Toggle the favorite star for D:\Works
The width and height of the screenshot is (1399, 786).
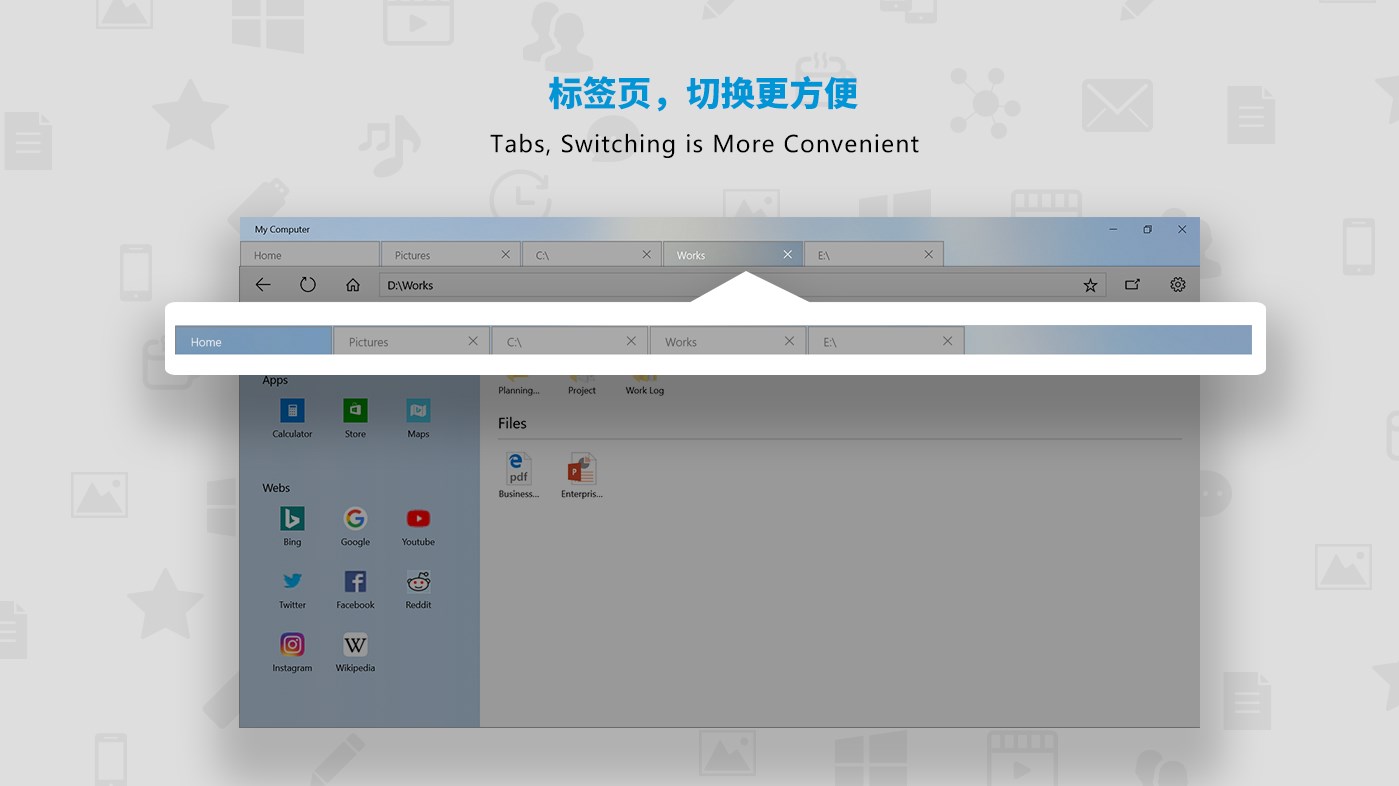point(1090,284)
